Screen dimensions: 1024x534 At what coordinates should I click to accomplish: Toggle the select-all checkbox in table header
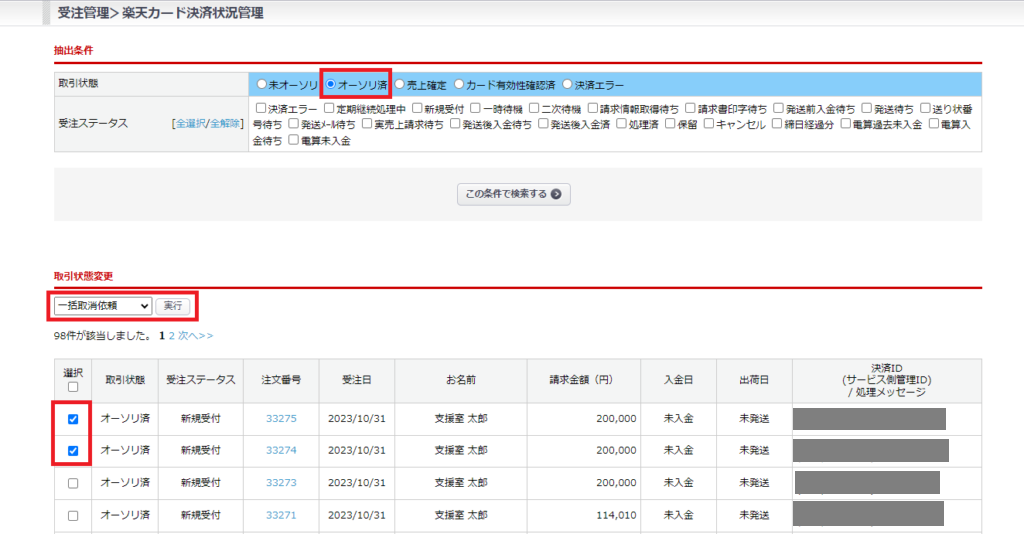point(73,387)
